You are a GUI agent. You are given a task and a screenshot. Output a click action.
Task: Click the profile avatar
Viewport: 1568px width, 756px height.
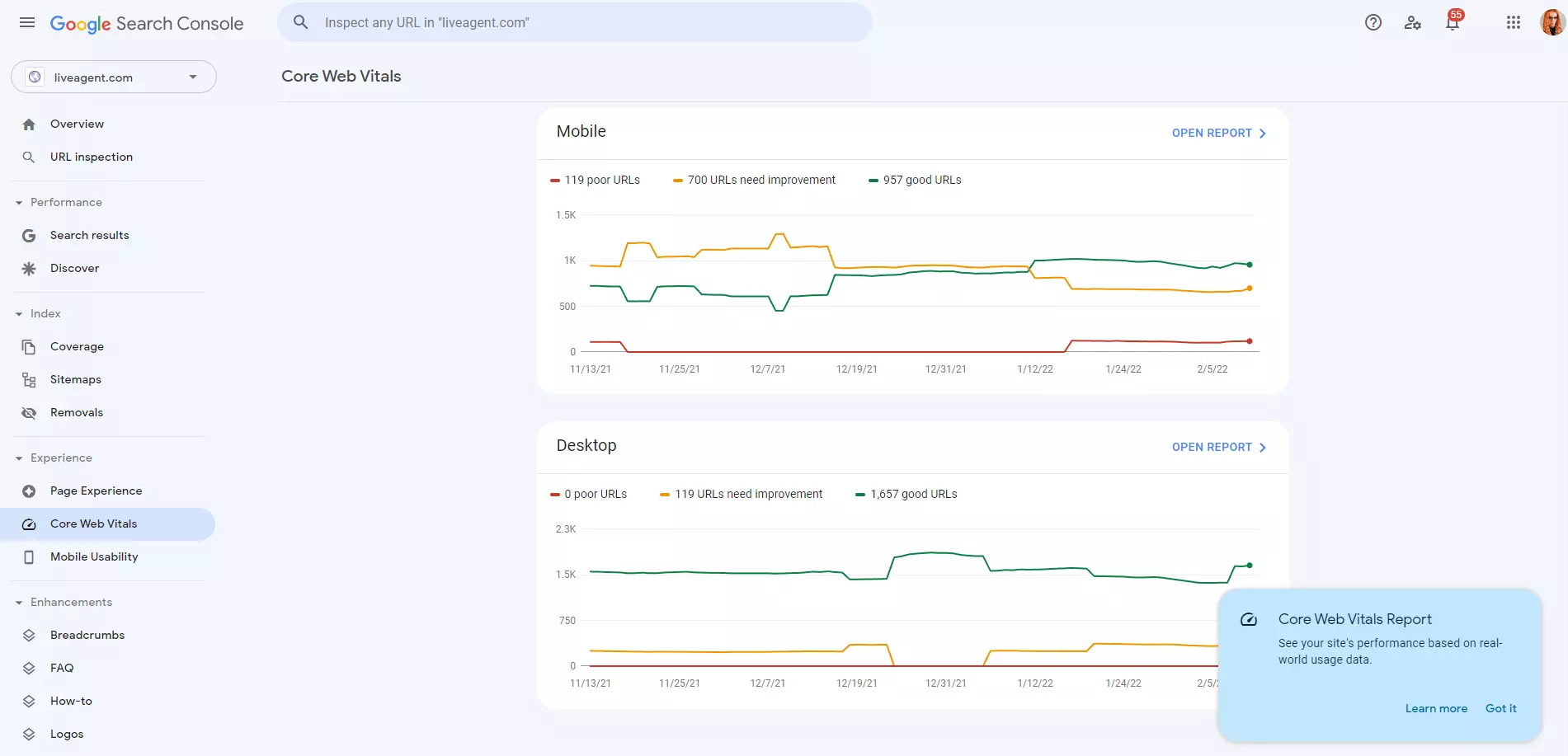click(x=1551, y=22)
